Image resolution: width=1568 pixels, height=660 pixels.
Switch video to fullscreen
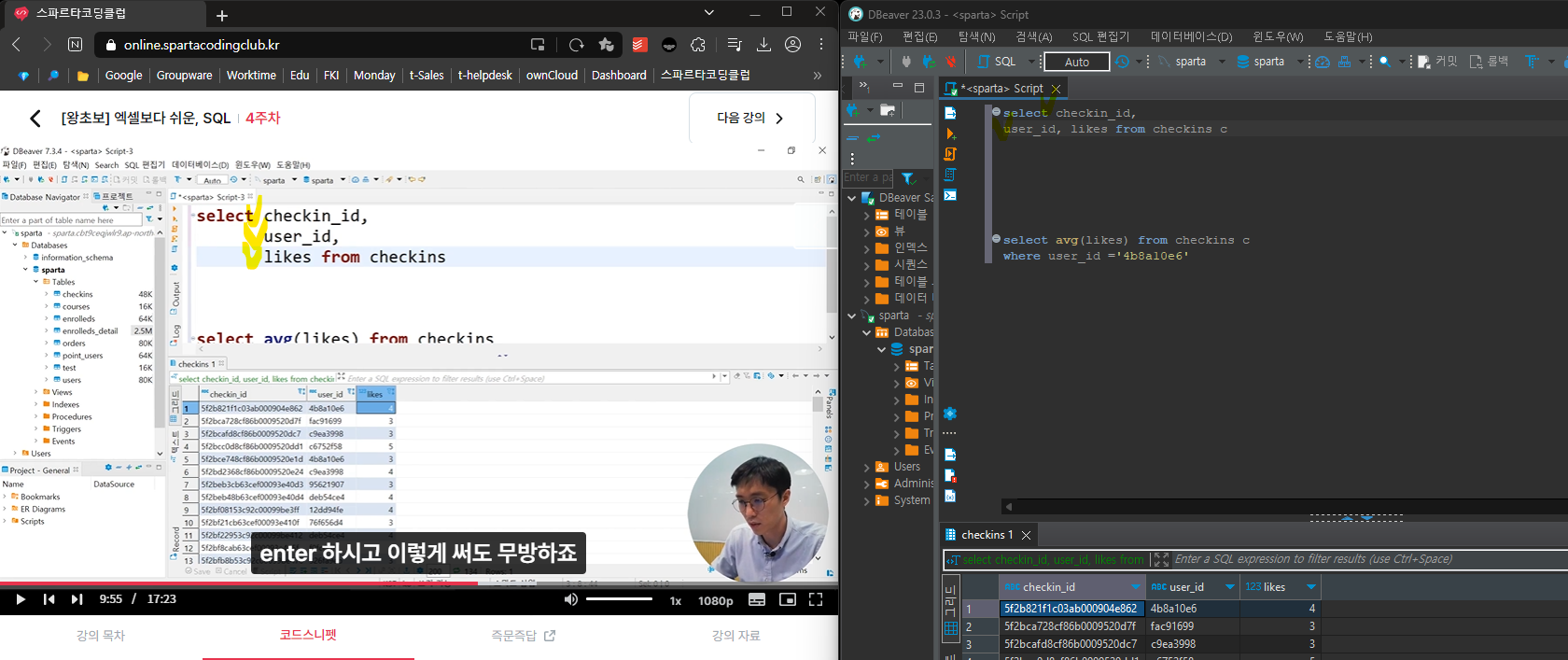point(816,599)
